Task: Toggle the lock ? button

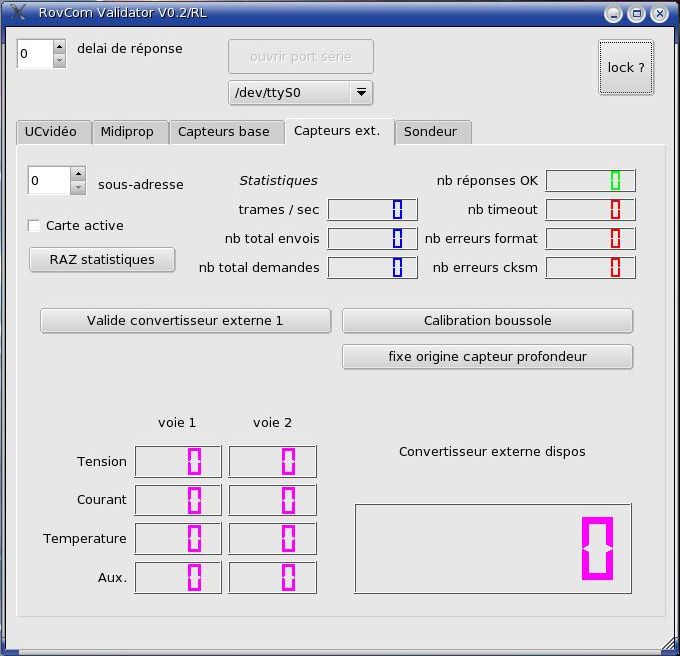Action: (x=626, y=67)
